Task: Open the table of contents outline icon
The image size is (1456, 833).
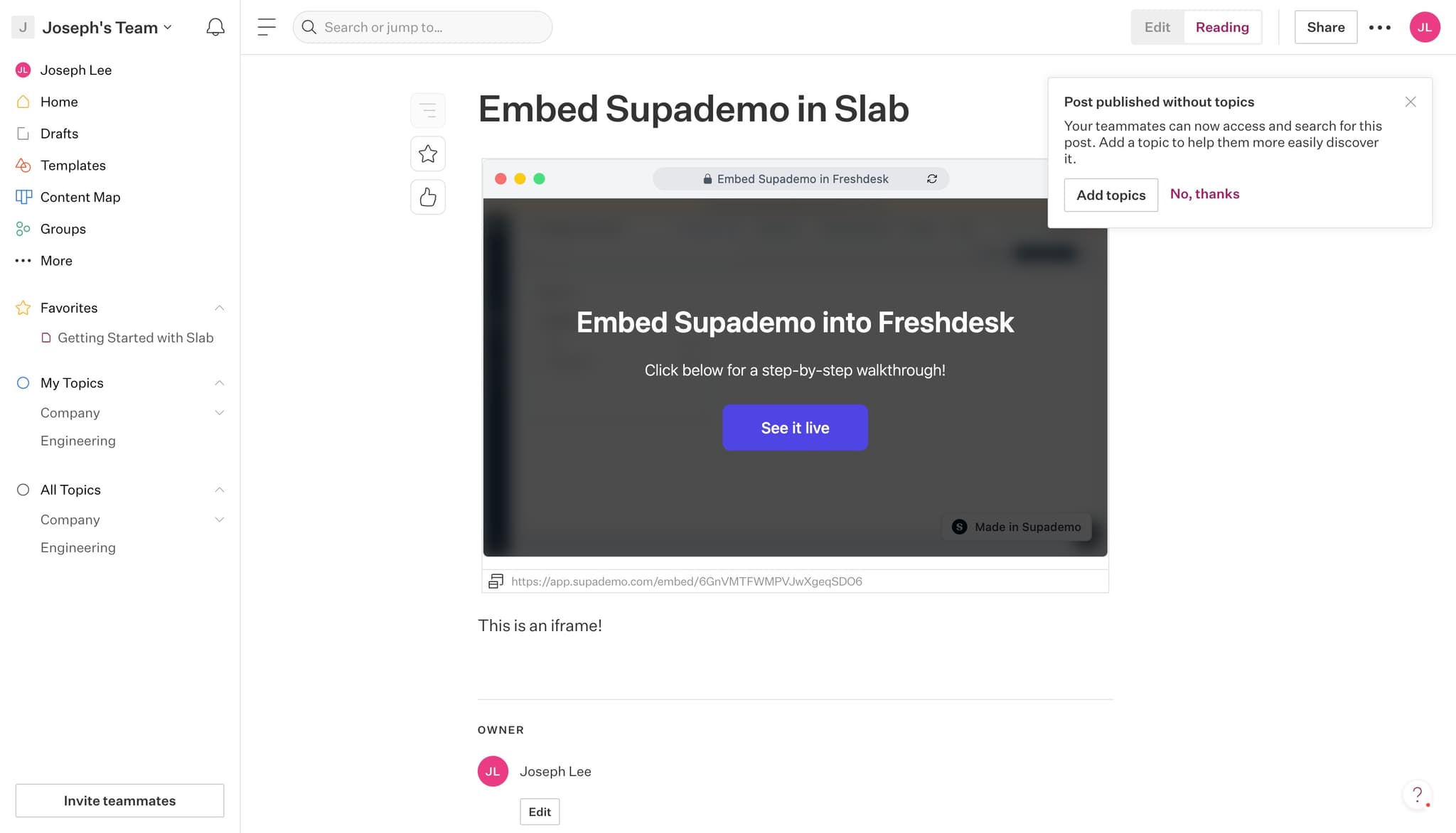Action: click(428, 110)
